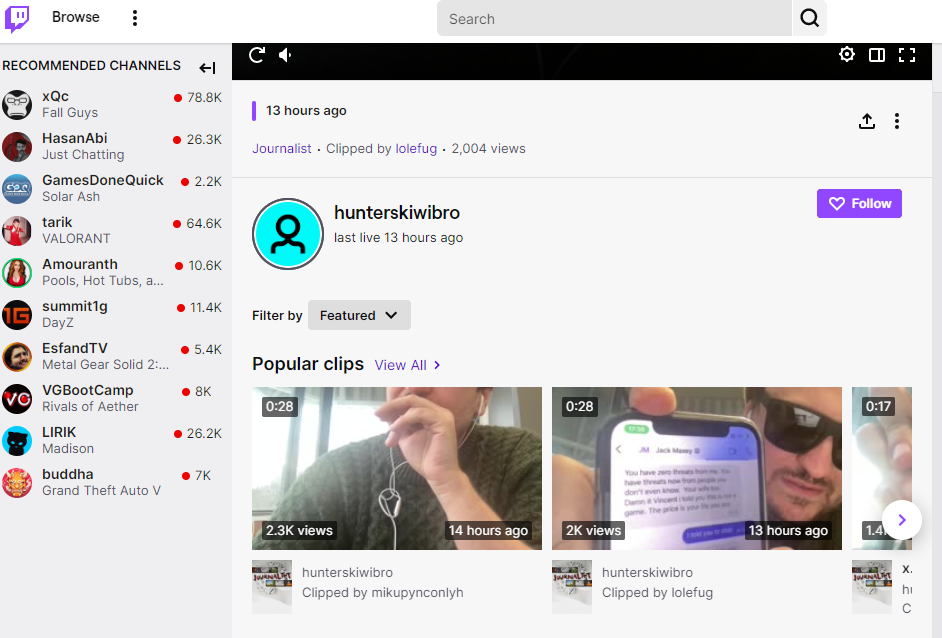Screen dimensions: 942x638
Task: Open player settings gear
Action: pyautogui.click(x=846, y=55)
